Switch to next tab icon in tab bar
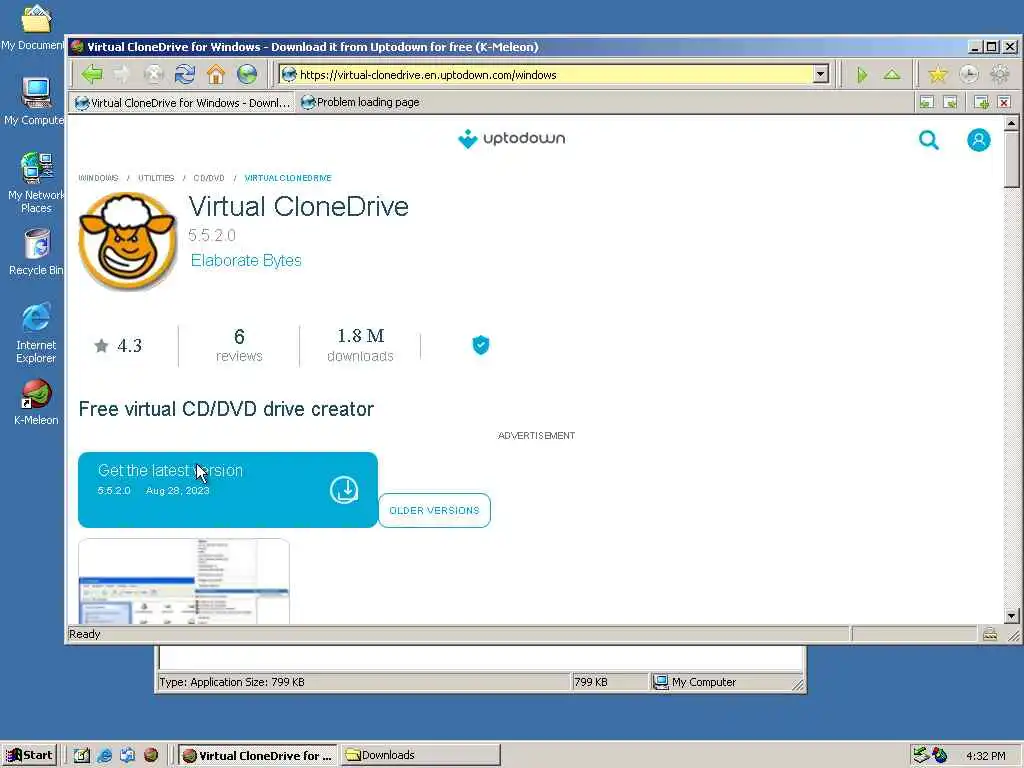The image size is (1024, 768). click(x=951, y=103)
